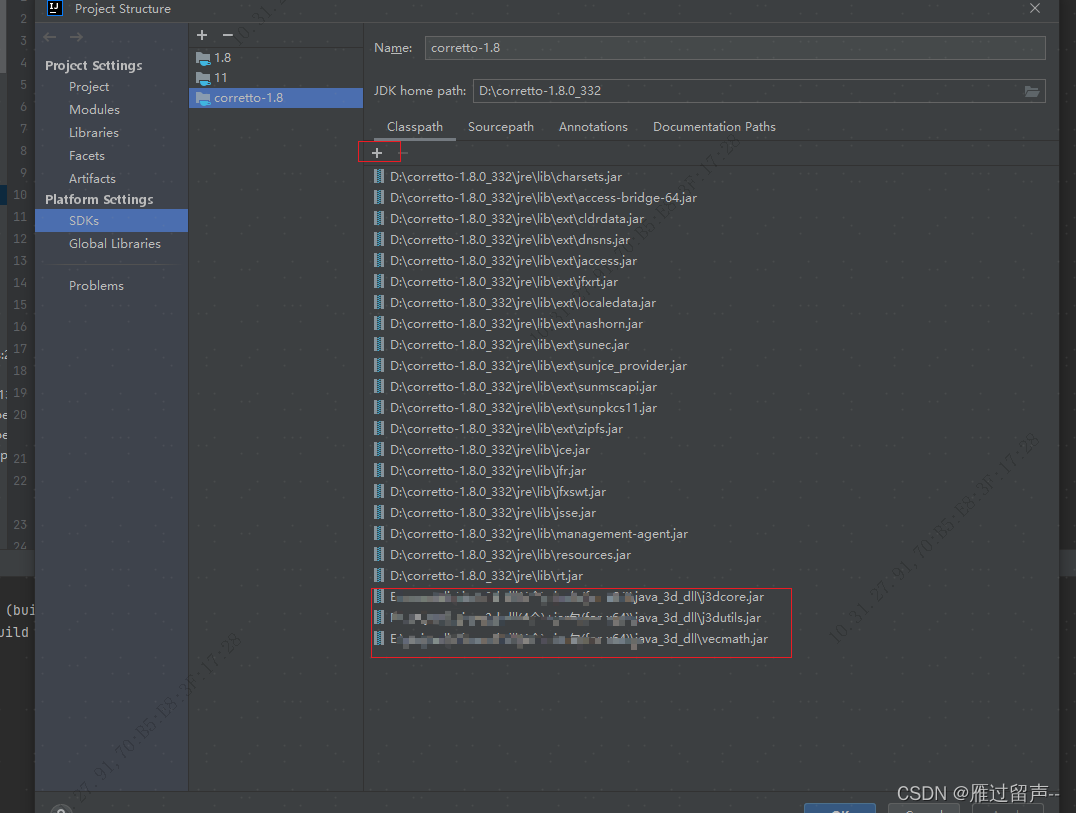Select the access-bridge-64.jar entry

click(x=711, y=198)
